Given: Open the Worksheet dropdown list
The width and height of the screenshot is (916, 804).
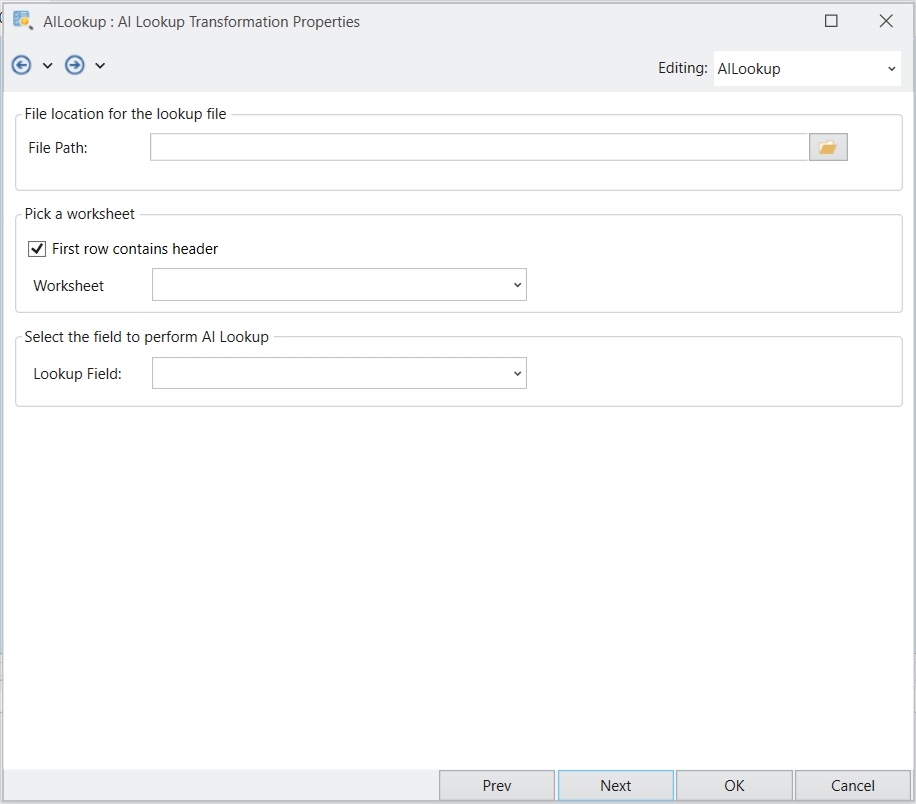Looking at the screenshot, I should tap(517, 285).
